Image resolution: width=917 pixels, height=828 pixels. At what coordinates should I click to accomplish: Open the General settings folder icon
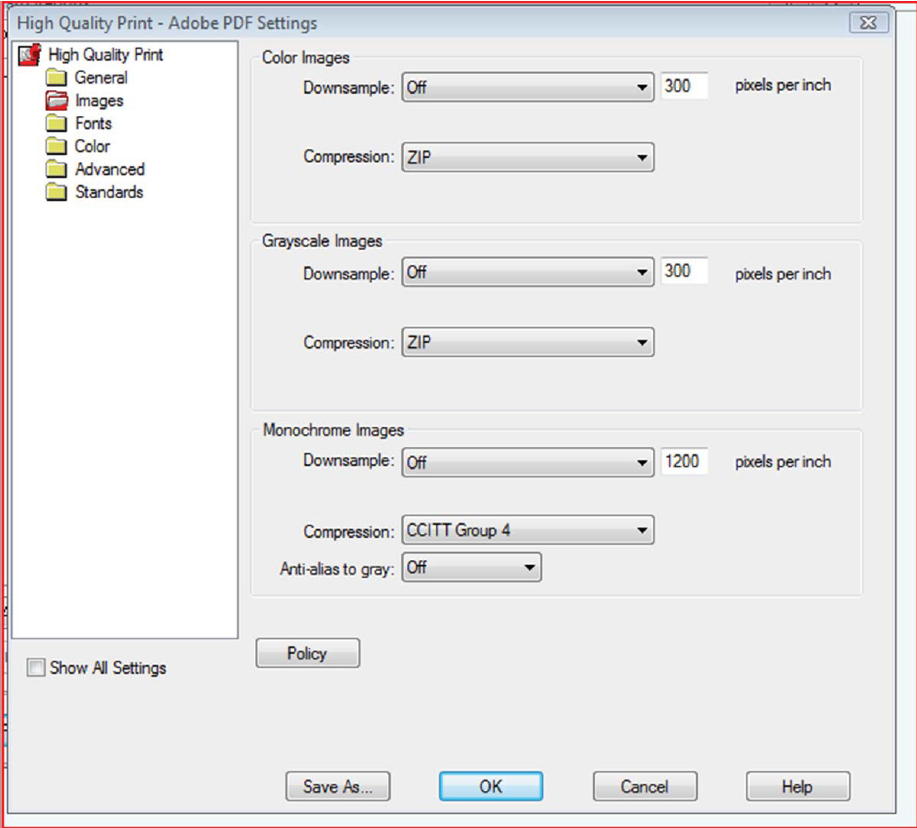(x=57, y=78)
